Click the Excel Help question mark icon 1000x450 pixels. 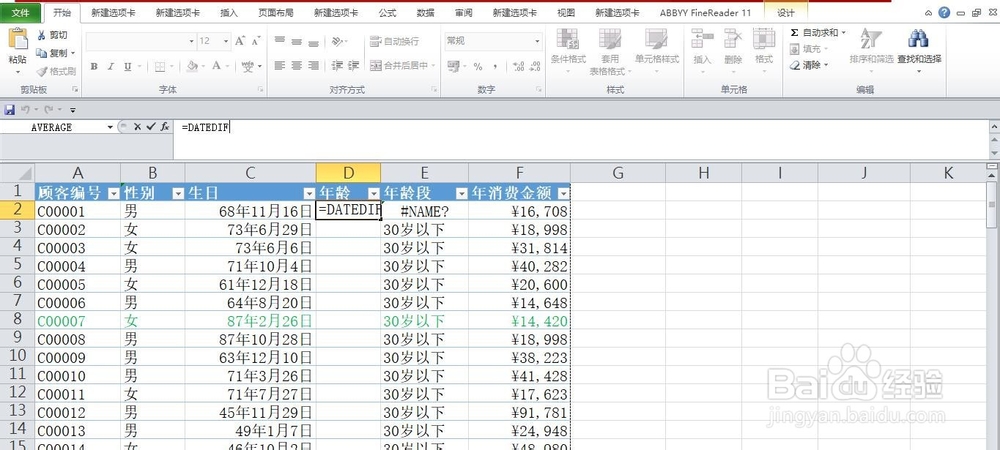click(944, 12)
